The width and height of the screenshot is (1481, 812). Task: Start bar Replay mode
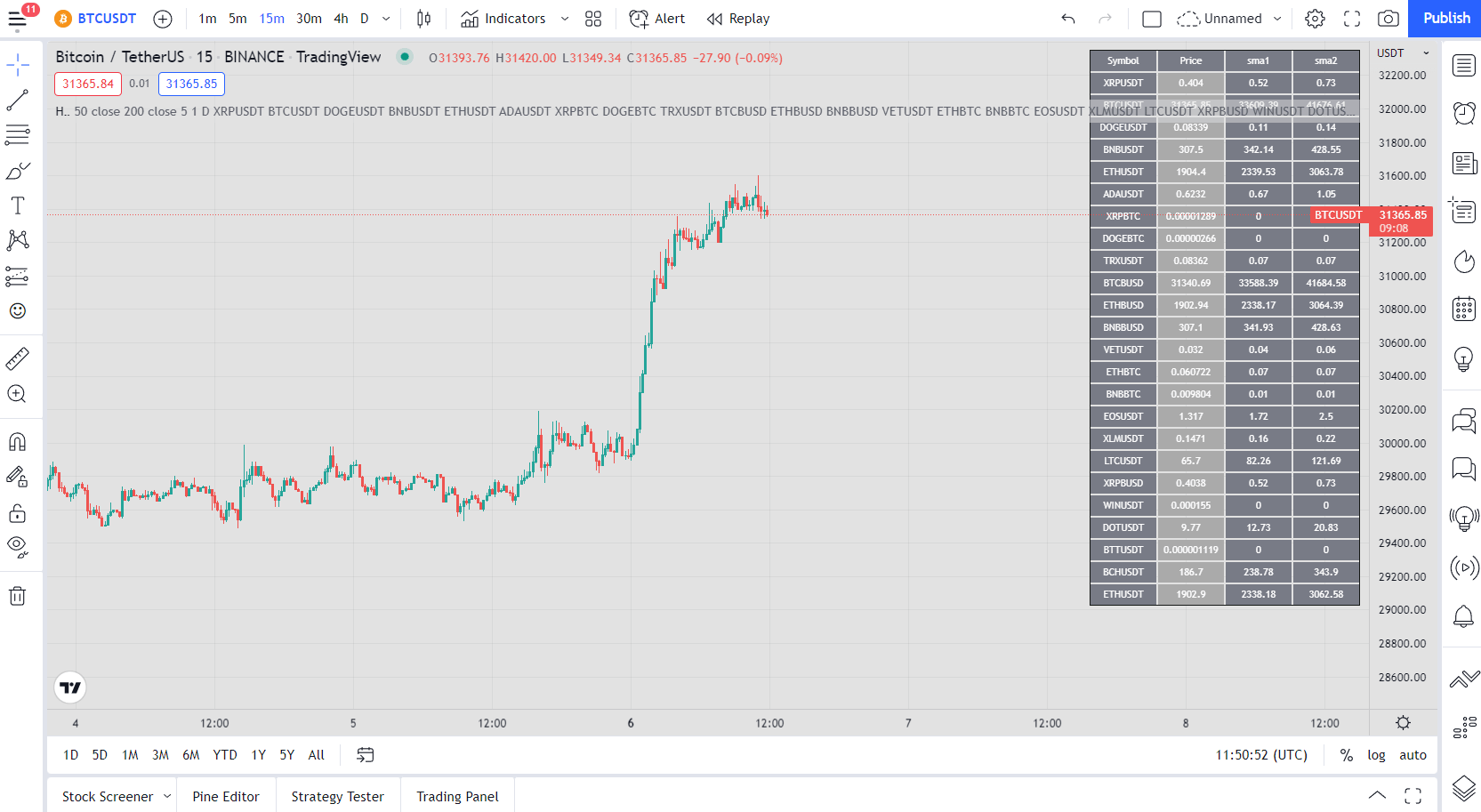[x=738, y=18]
